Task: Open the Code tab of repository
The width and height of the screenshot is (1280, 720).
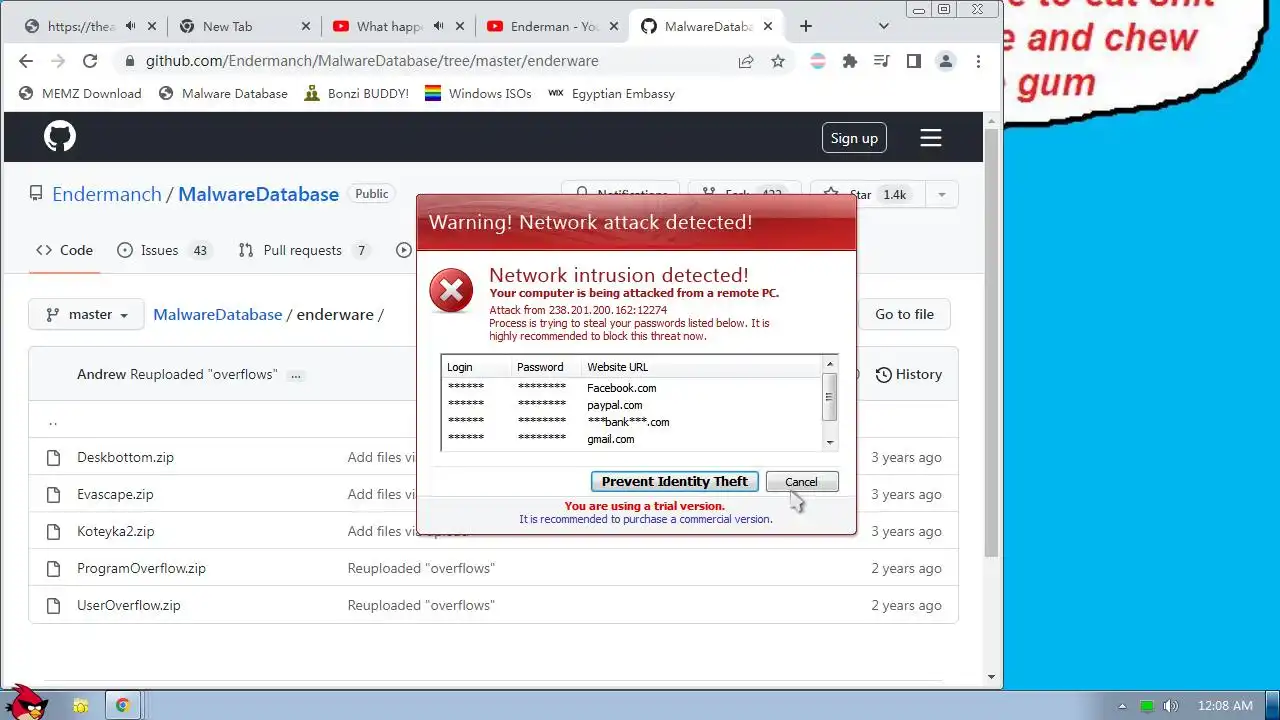Action: coord(65,250)
